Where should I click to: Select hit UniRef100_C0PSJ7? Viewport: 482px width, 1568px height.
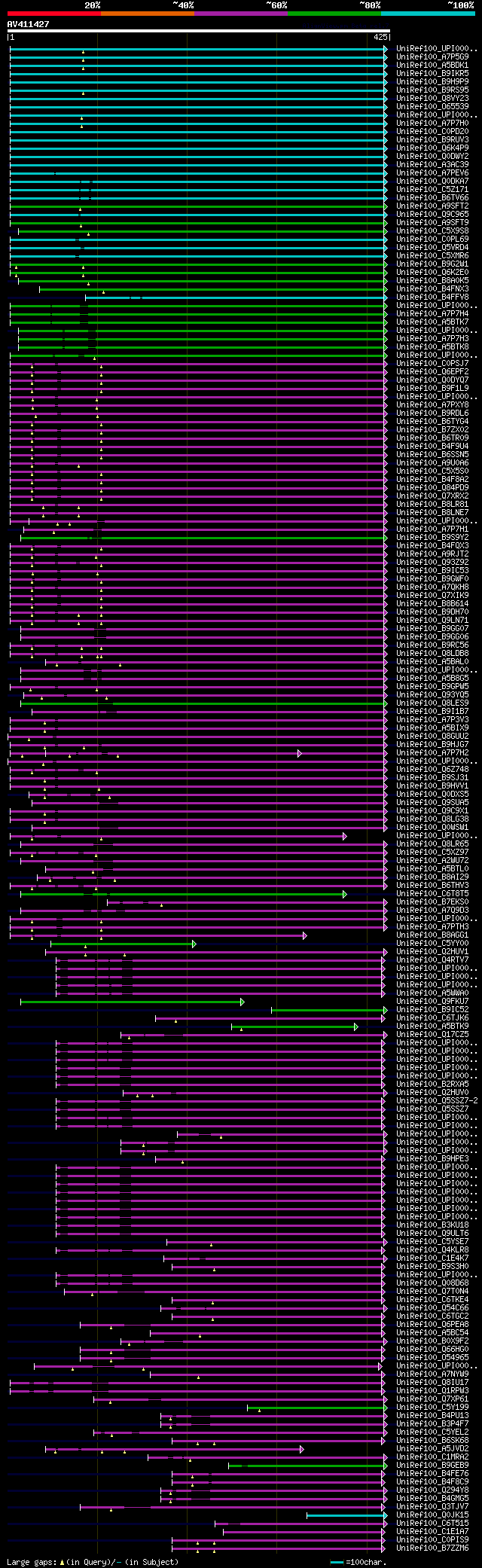click(x=432, y=363)
